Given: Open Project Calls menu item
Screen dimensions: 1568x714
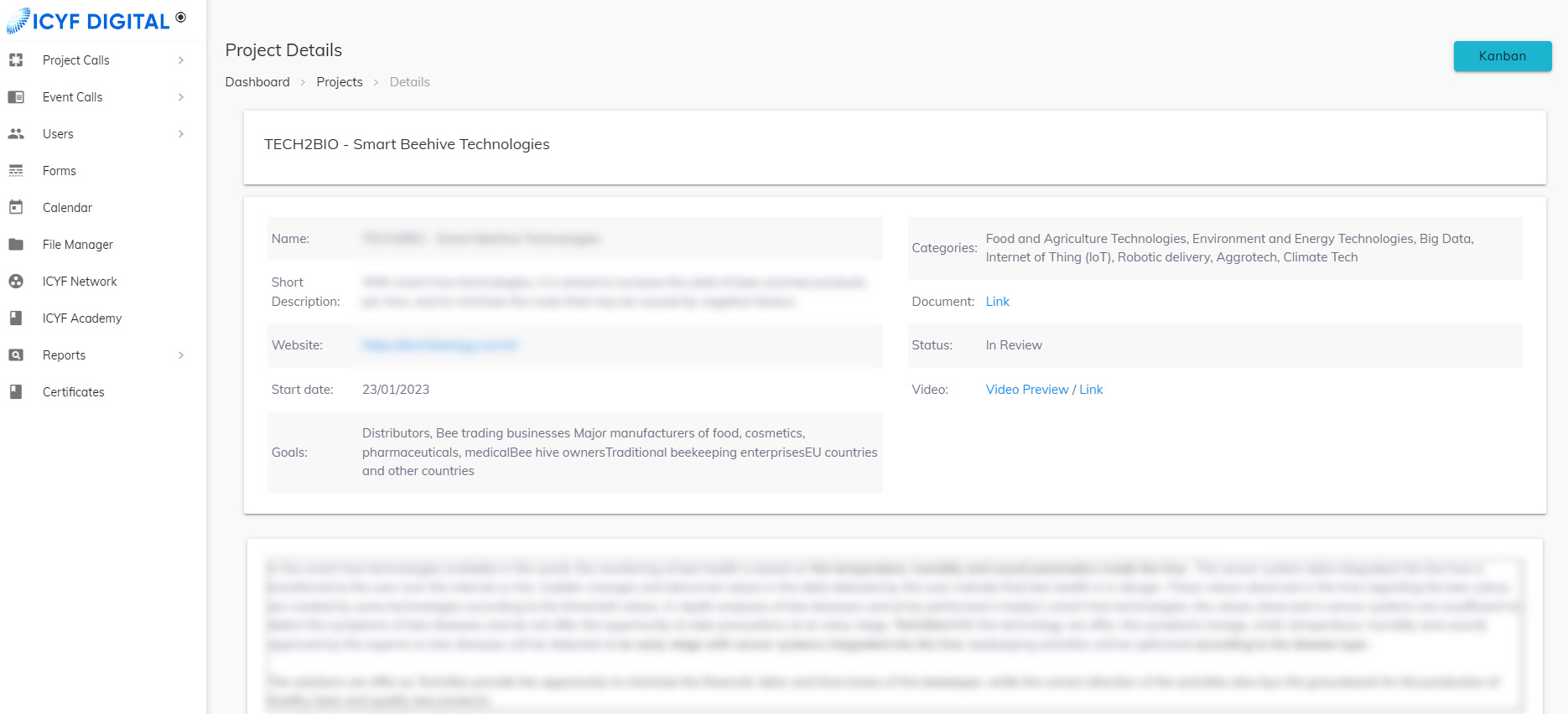Looking at the screenshot, I should 76,60.
